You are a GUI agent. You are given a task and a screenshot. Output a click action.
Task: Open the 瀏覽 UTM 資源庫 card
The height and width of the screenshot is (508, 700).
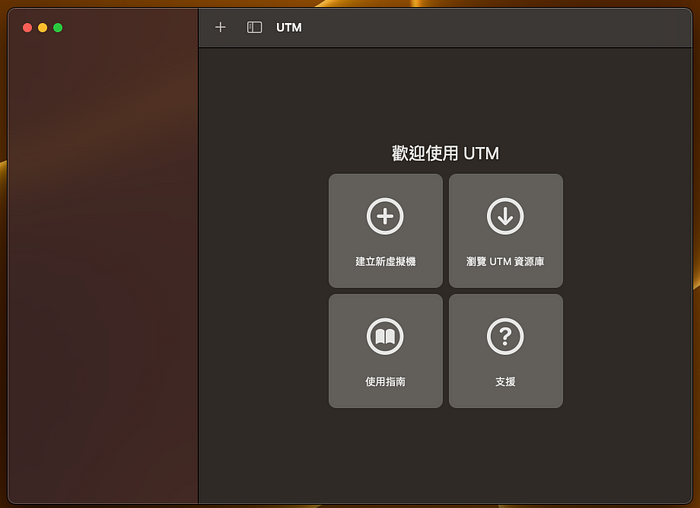click(x=506, y=231)
